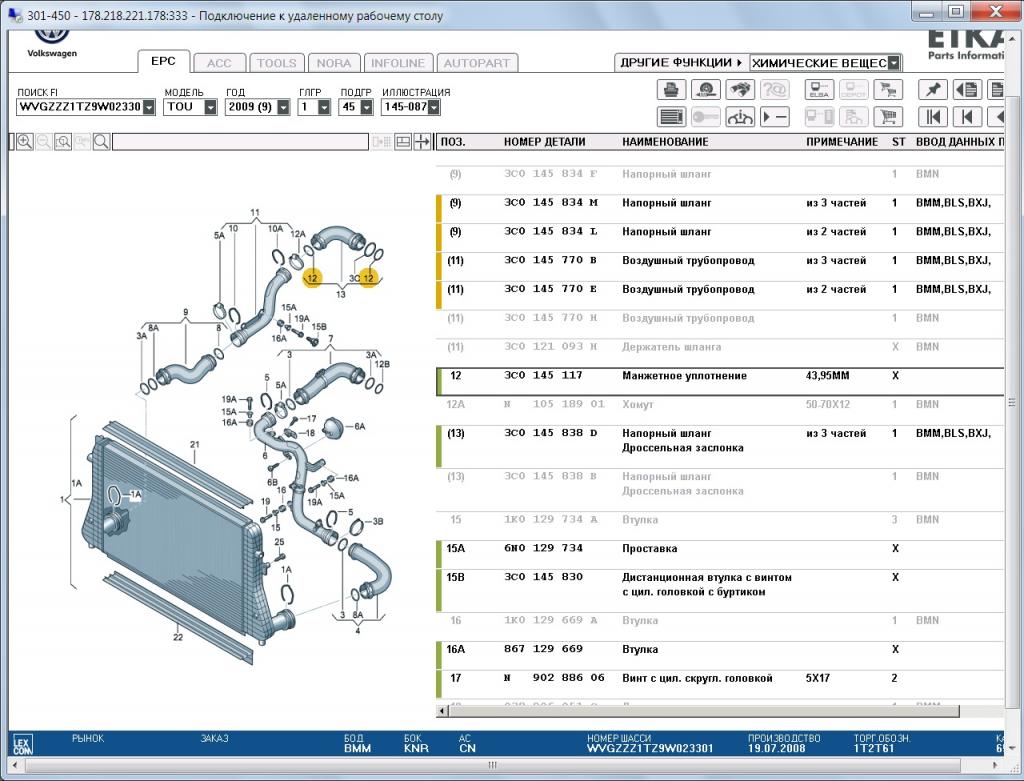Click the double shopping carts icon
The height and width of the screenshot is (781, 1024).
coord(888,89)
